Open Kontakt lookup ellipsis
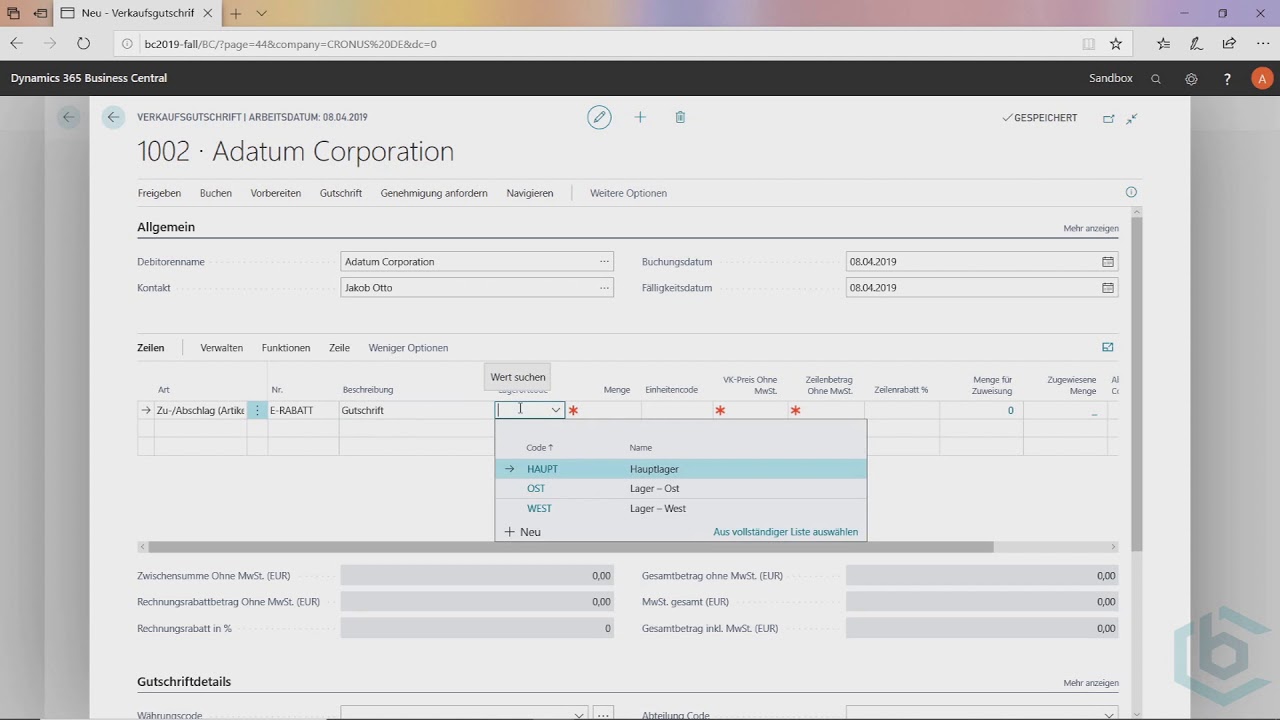Screen dimensions: 1280x720 tap(604, 288)
